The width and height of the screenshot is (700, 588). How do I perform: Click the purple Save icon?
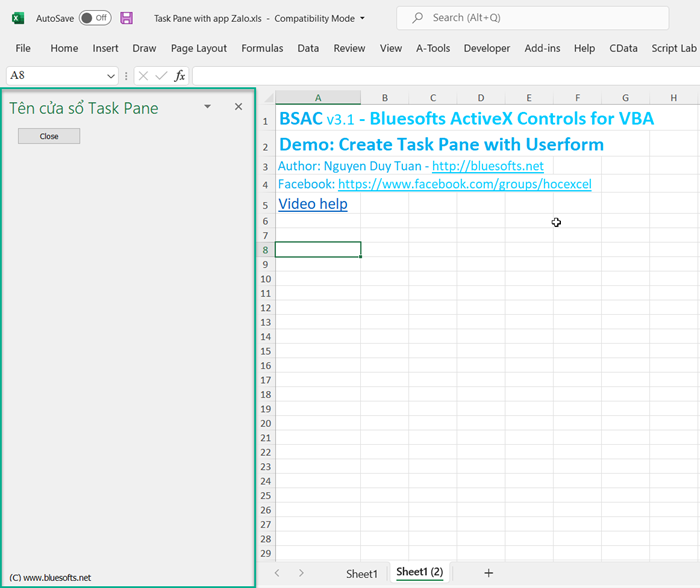[x=126, y=18]
